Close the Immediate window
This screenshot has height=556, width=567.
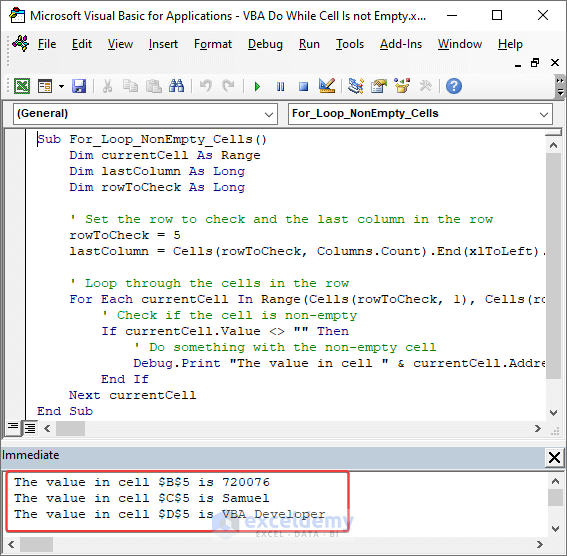554,457
